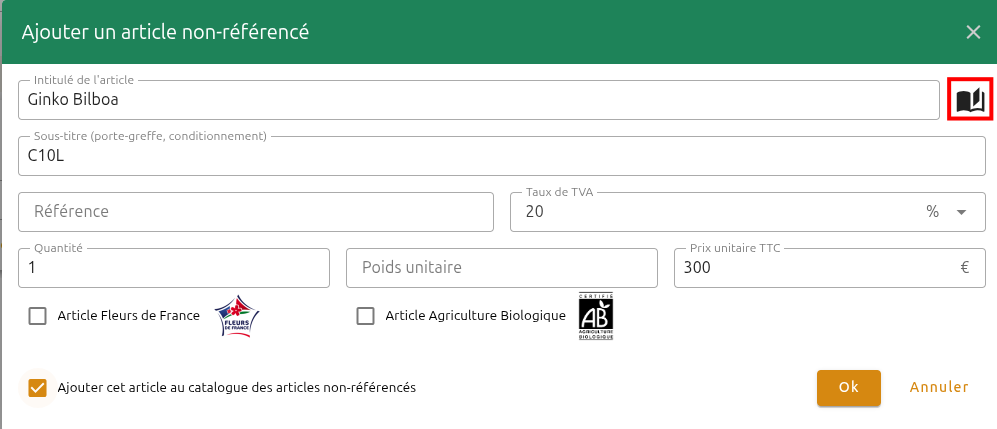Viewport: 997px width, 429px height.
Task: Click the label Article Agriculture Biologique
Action: click(476, 316)
